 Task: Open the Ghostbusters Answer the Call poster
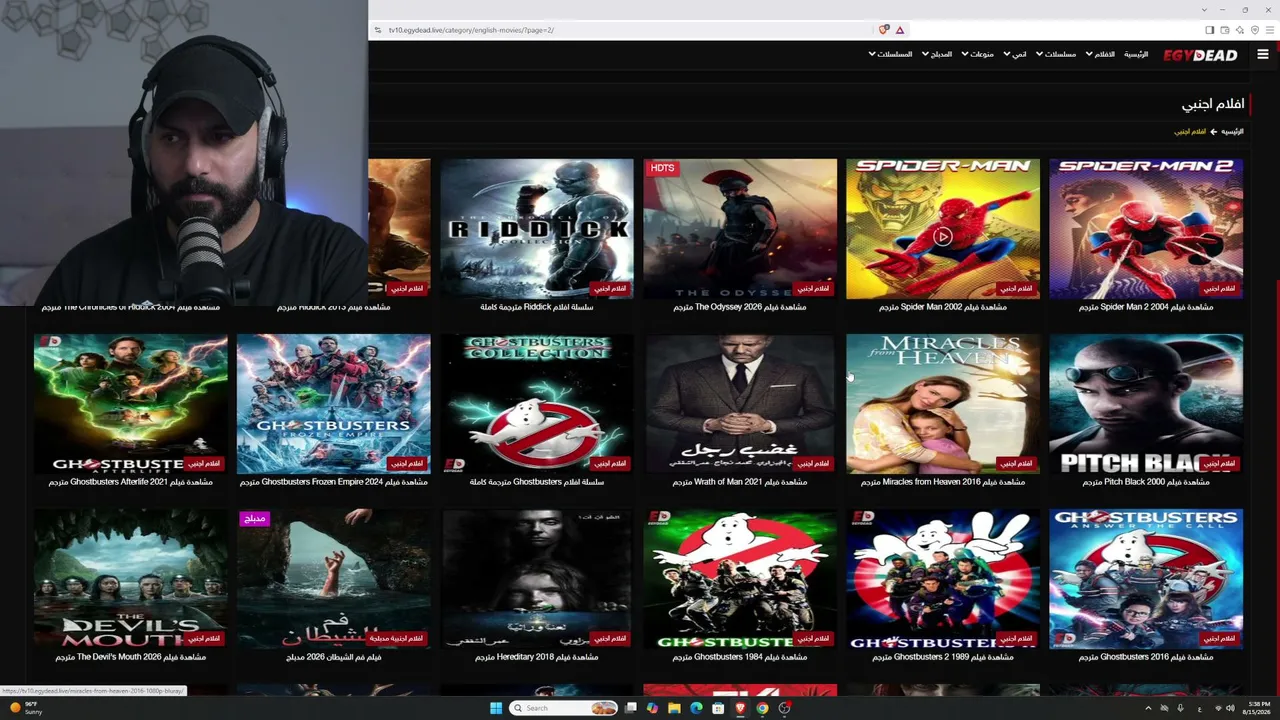coord(1146,579)
